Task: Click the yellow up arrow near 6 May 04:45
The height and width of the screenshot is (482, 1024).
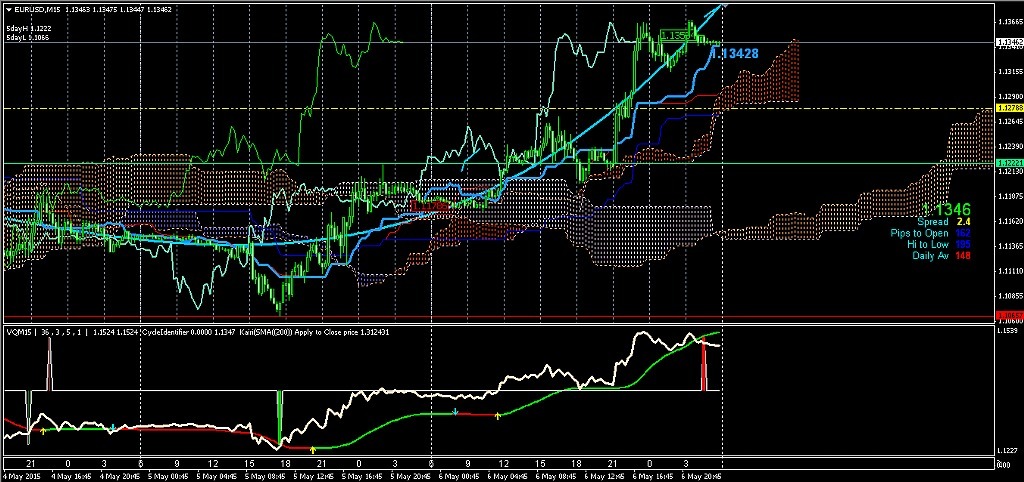Action: [498, 415]
